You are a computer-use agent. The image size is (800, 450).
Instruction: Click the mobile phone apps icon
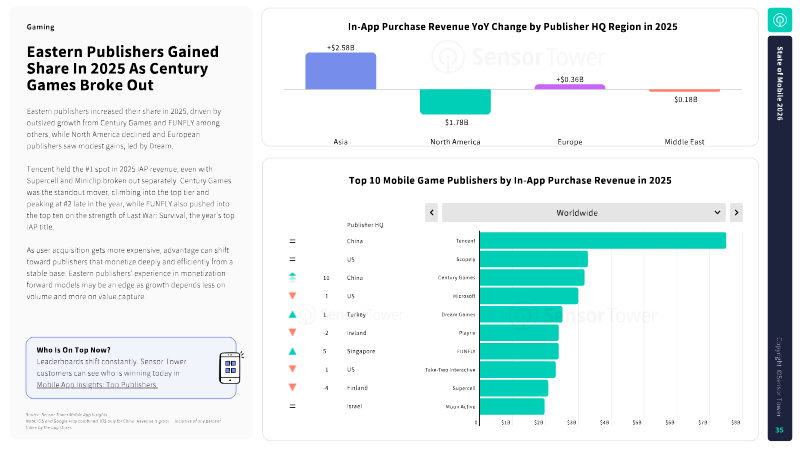227,367
